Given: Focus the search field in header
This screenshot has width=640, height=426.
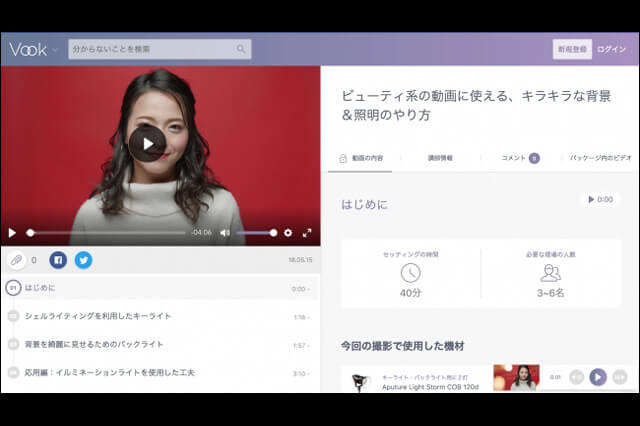Looking at the screenshot, I should [x=160, y=49].
